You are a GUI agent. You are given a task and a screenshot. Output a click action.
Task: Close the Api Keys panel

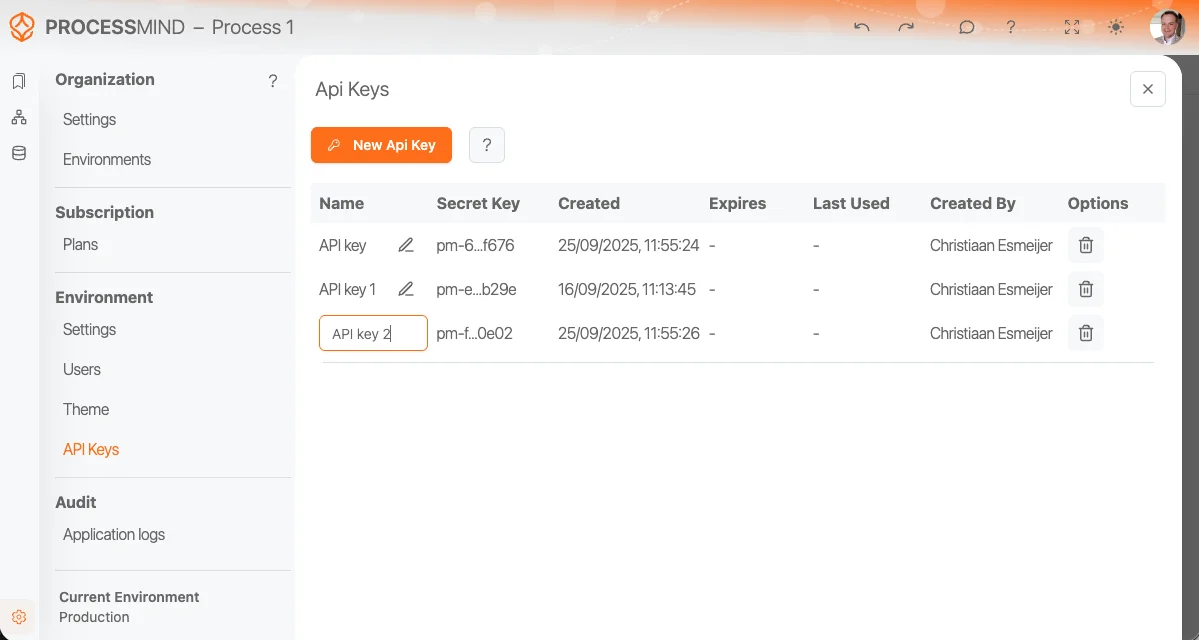(x=1147, y=89)
